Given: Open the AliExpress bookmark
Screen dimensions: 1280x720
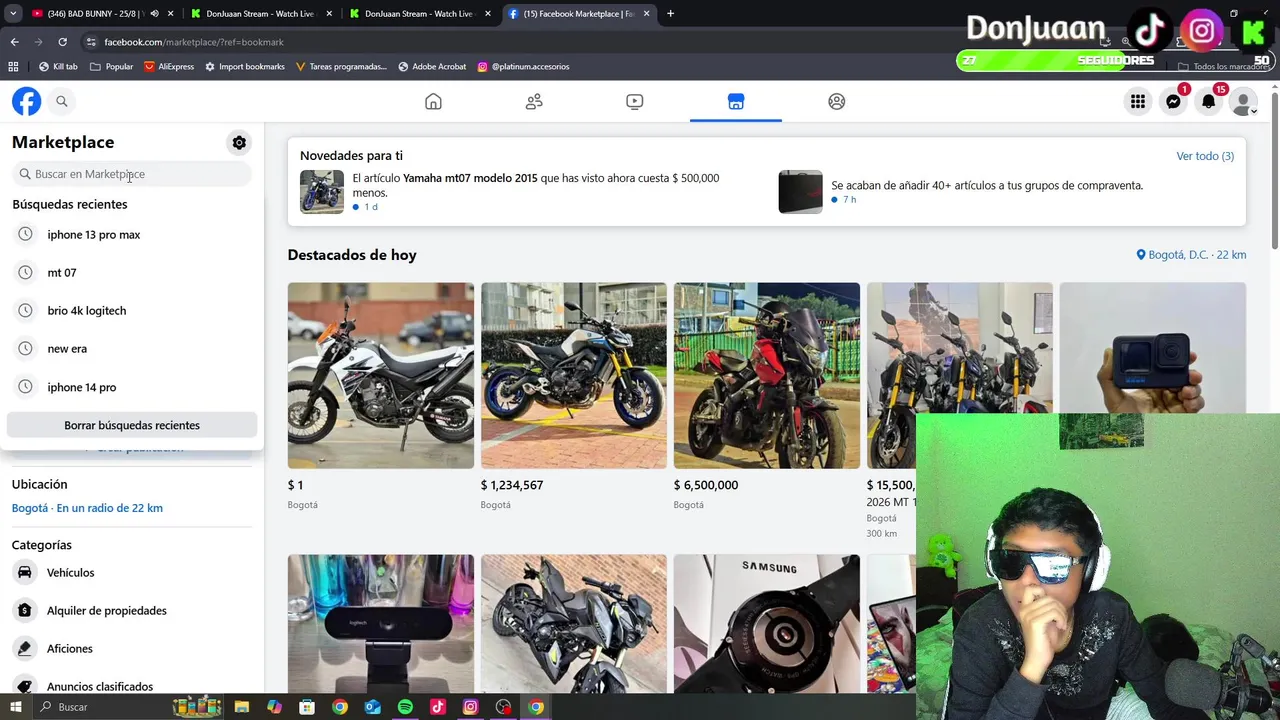Looking at the screenshot, I should (x=169, y=67).
